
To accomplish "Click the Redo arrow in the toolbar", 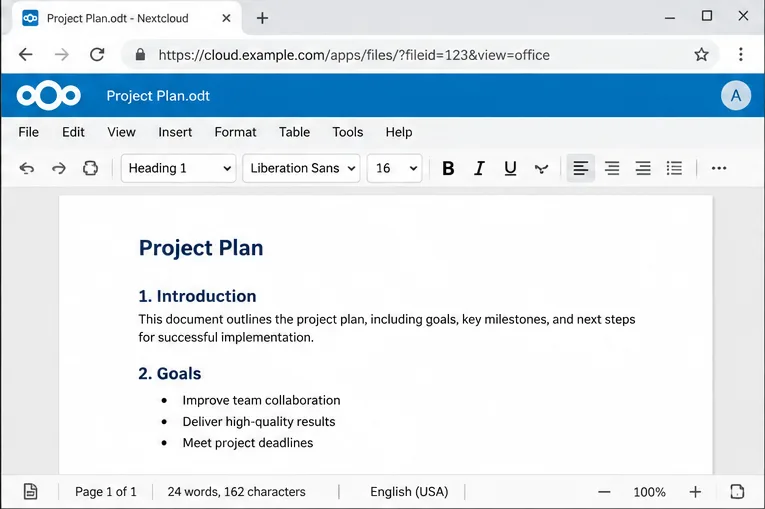I will pyautogui.click(x=59, y=168).
